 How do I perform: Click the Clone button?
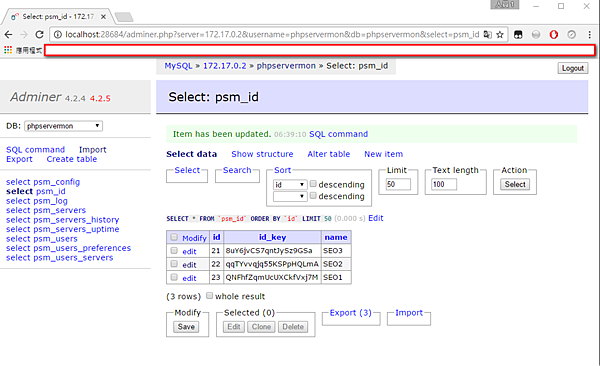pyautogui.click(x=261, y=327)
